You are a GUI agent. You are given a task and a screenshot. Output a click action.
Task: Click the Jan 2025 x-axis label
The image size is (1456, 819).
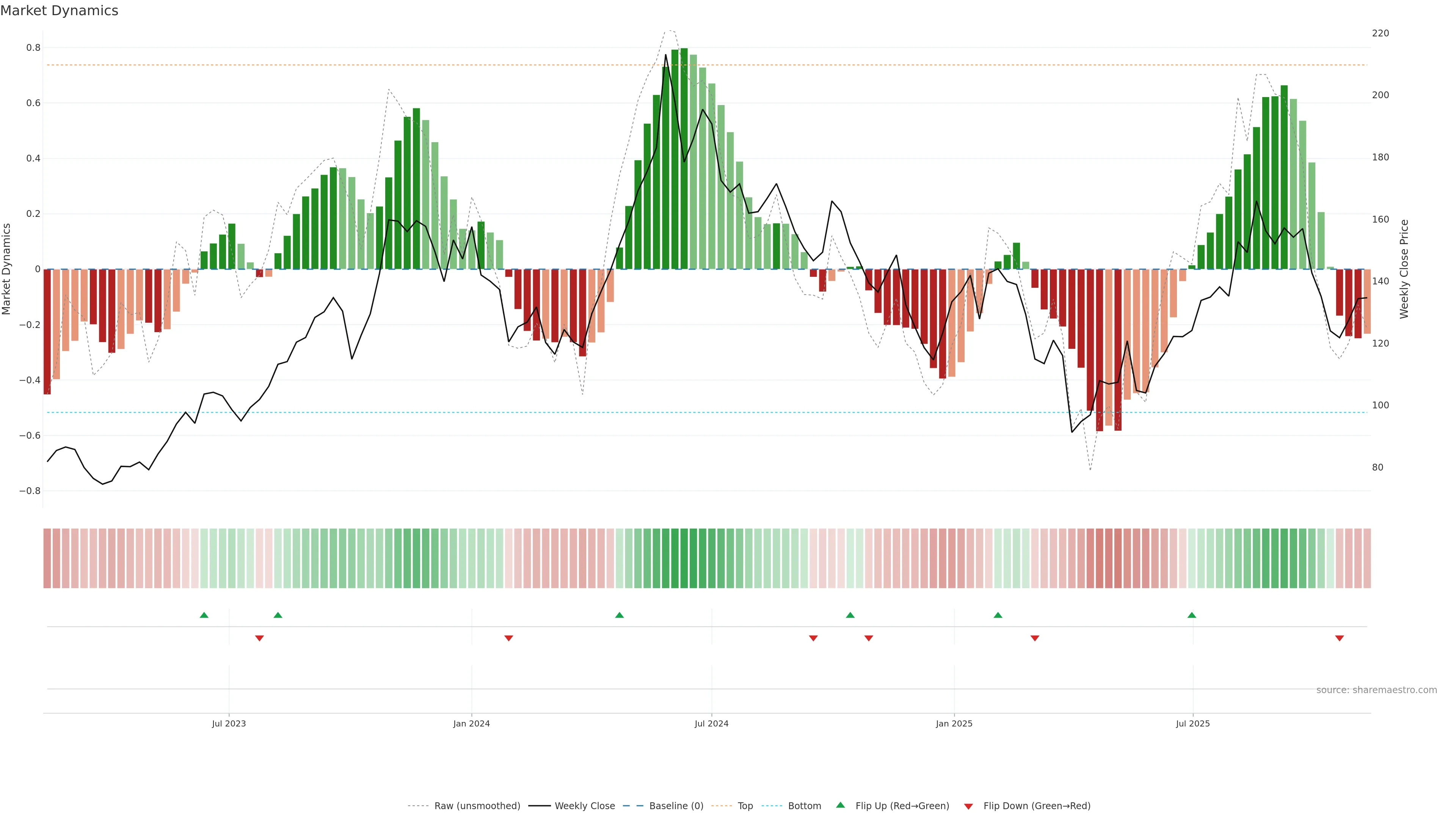point(954,723)
